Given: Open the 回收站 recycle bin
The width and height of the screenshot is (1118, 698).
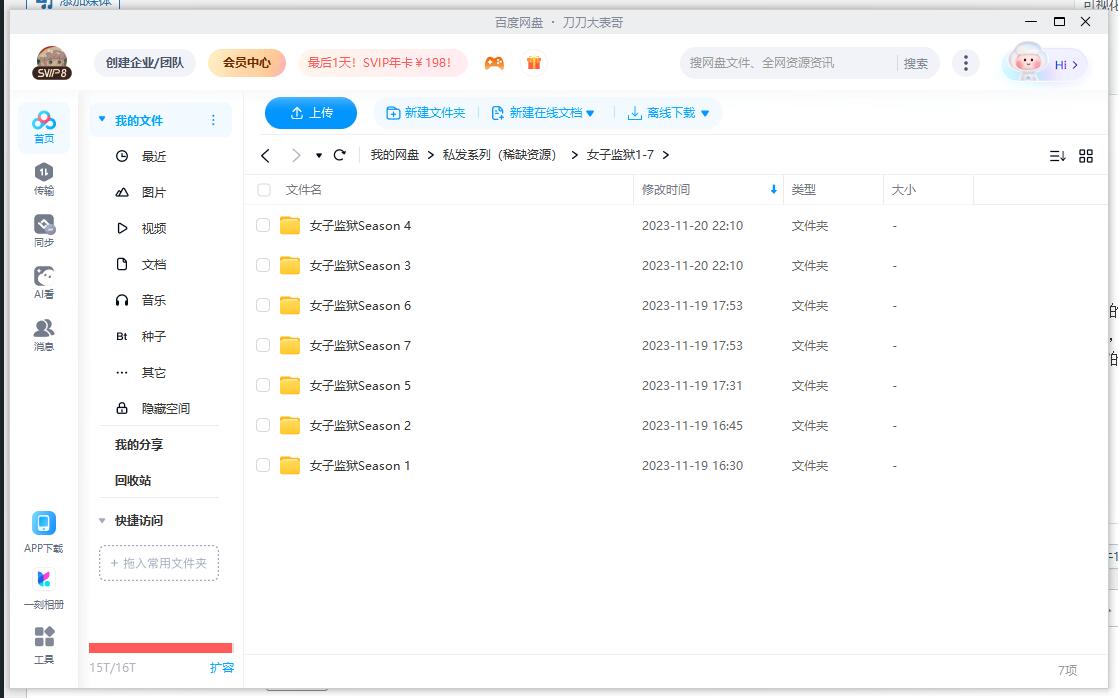Looking at the screenshot, I should 133,481.
